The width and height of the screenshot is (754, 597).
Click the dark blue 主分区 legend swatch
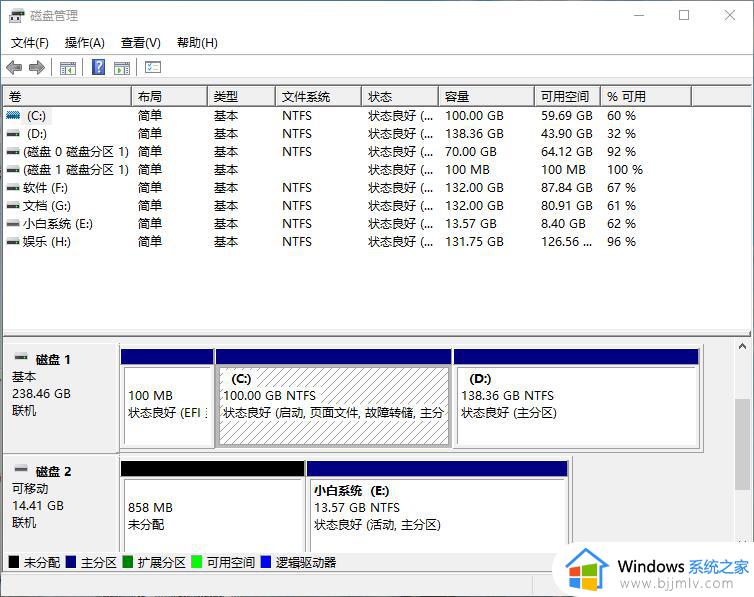coord(71,562)
